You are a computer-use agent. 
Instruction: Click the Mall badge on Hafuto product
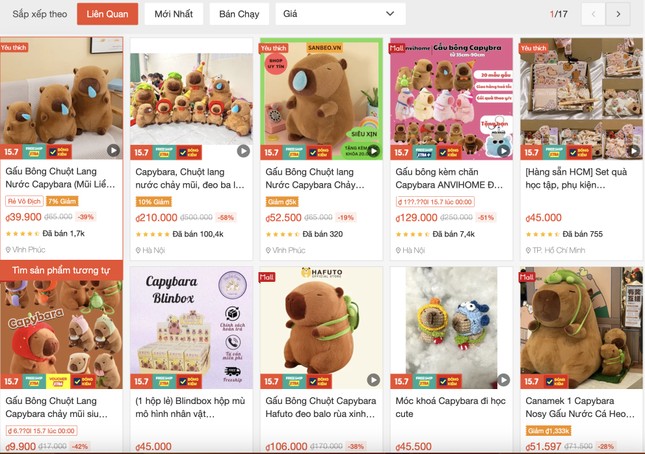pos(267,277)
